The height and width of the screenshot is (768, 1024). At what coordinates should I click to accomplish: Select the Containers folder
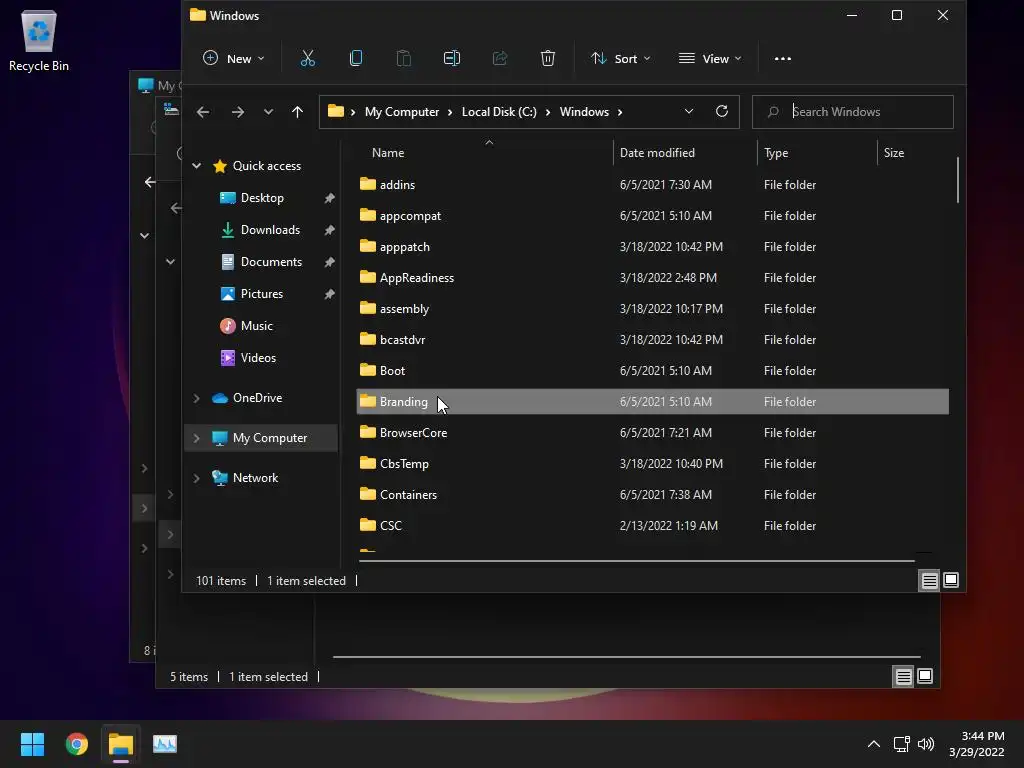tap(652, 494)
